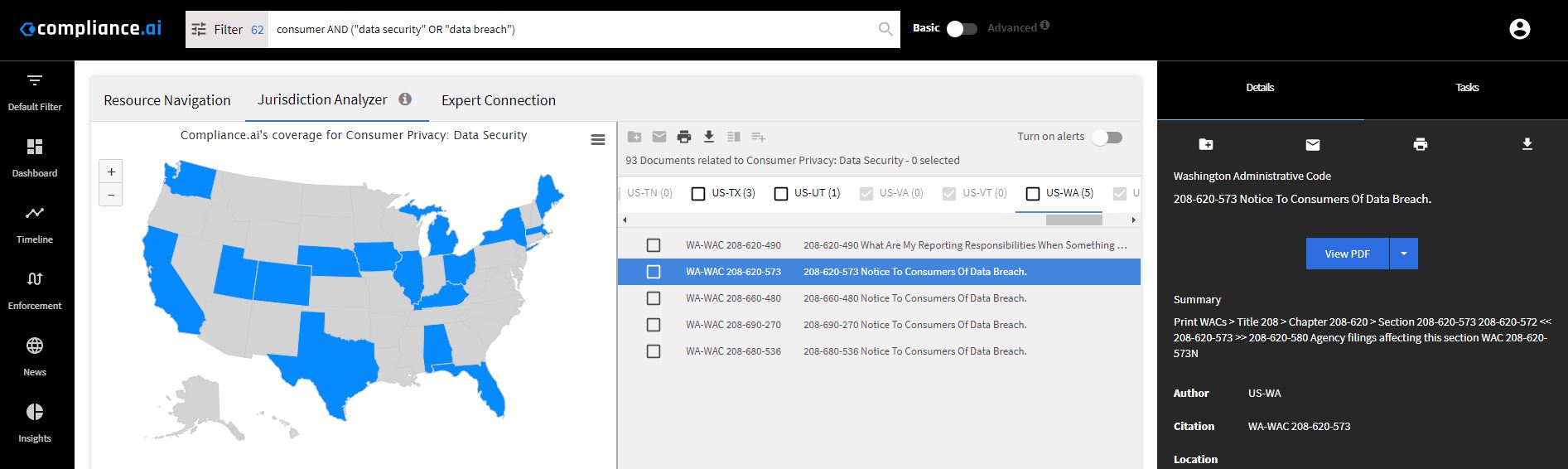Click the WA-WAC 208-620-573 citation value
Screen dimensions: 1568x469
tap(1299, 426)
